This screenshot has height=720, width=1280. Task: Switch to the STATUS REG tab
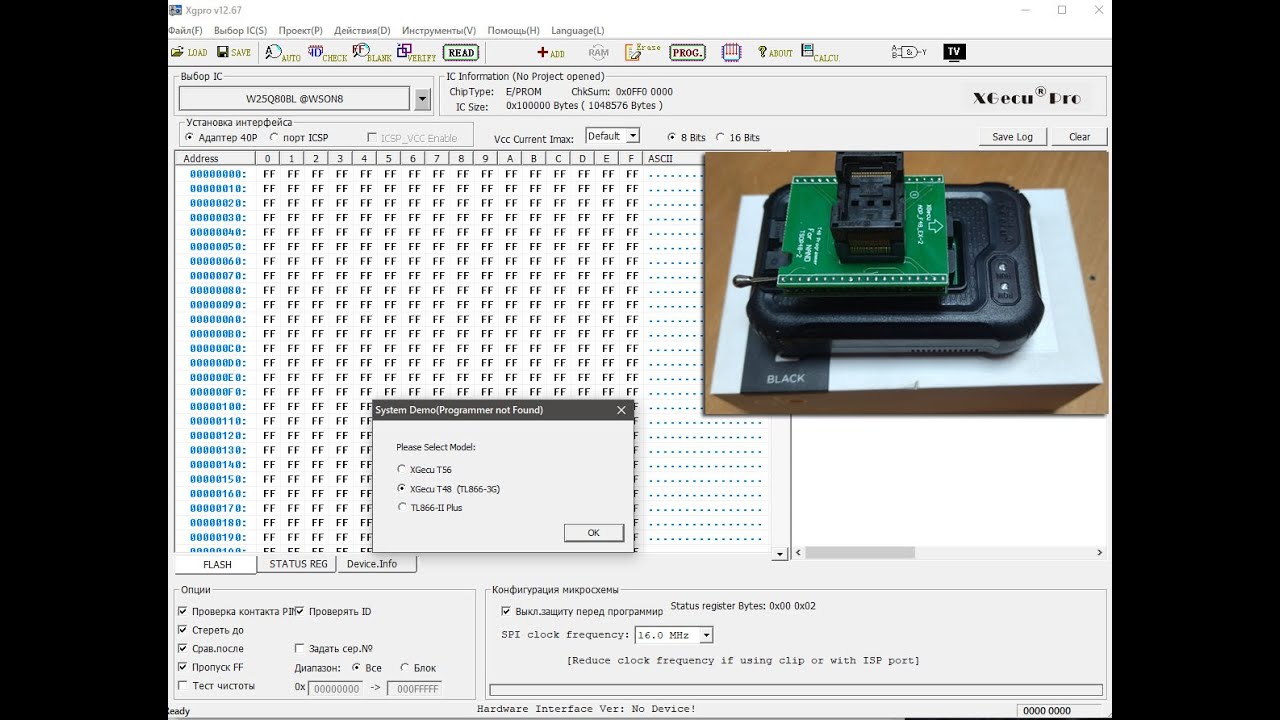(x=298, y=564)
